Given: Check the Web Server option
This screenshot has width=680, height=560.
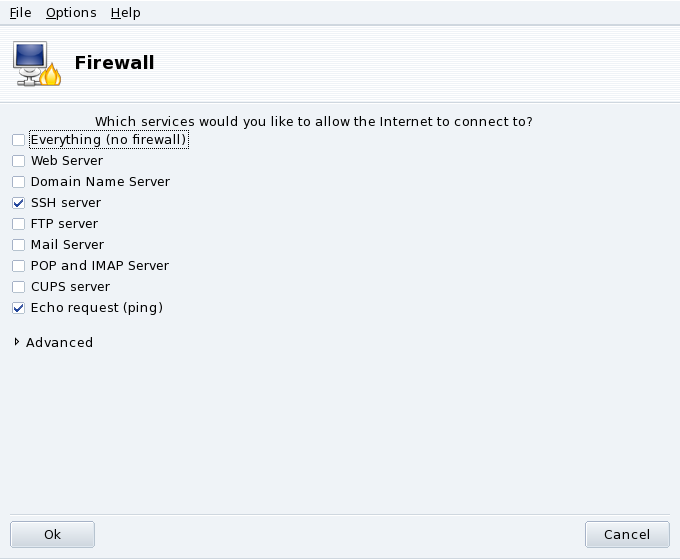Looking at the screenshot, I should coord(18,161).
